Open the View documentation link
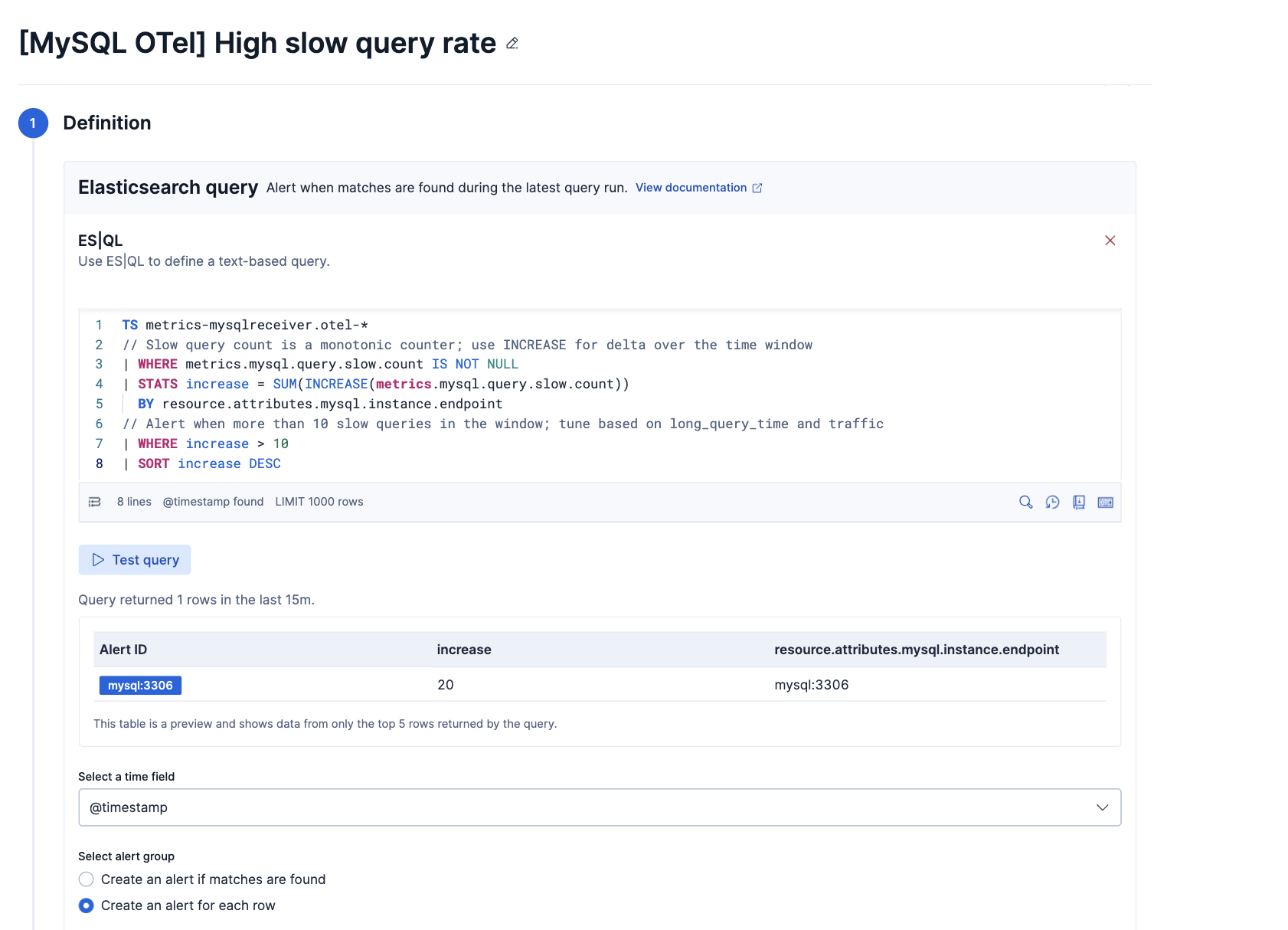This screenshot has width=1288, height=930. 691,188
